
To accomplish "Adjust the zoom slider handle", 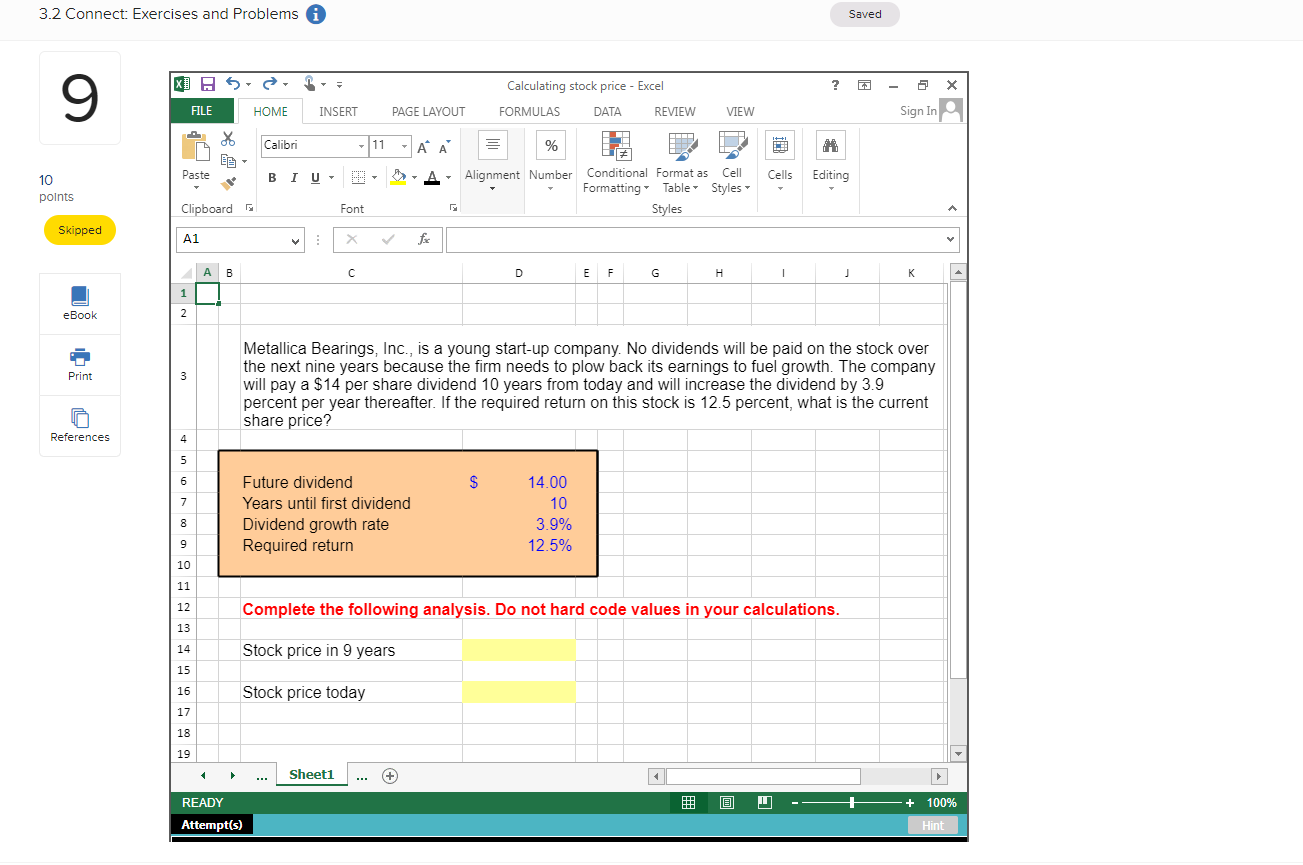I will (x=851, y=803).
